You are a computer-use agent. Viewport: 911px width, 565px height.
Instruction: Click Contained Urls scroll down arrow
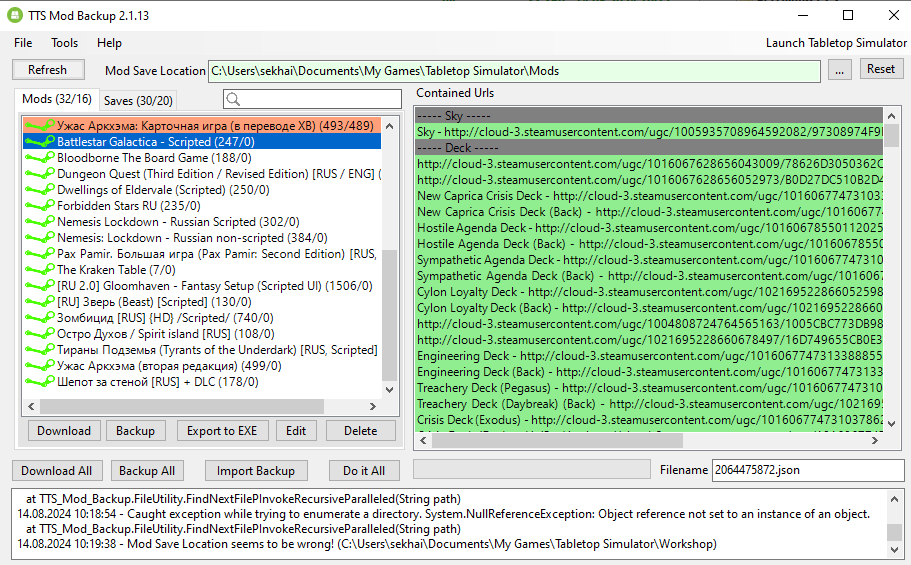[x=892, y=424]
